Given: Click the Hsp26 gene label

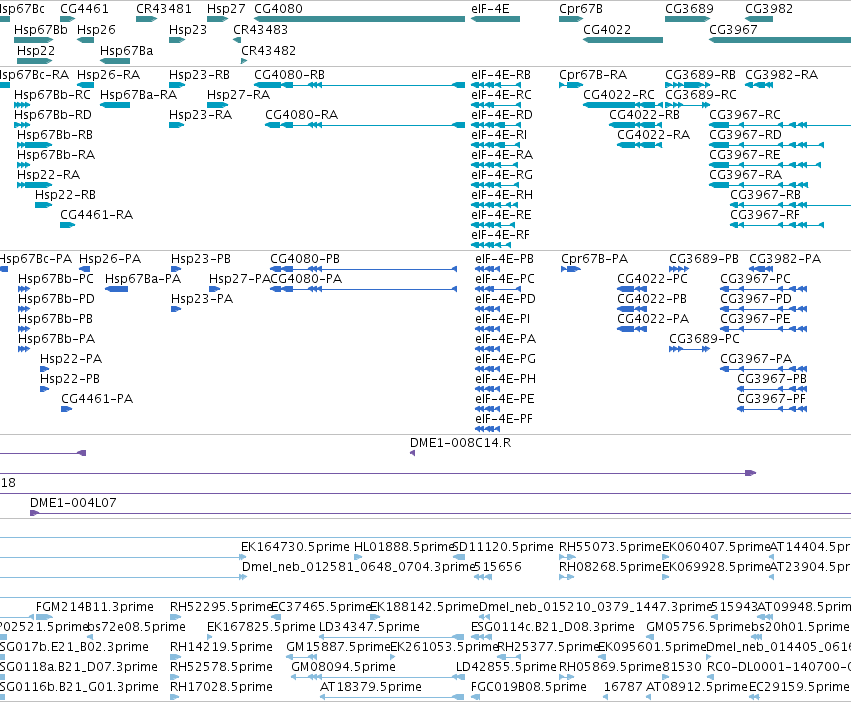Looking at the screenshot, I should [96, 29].
